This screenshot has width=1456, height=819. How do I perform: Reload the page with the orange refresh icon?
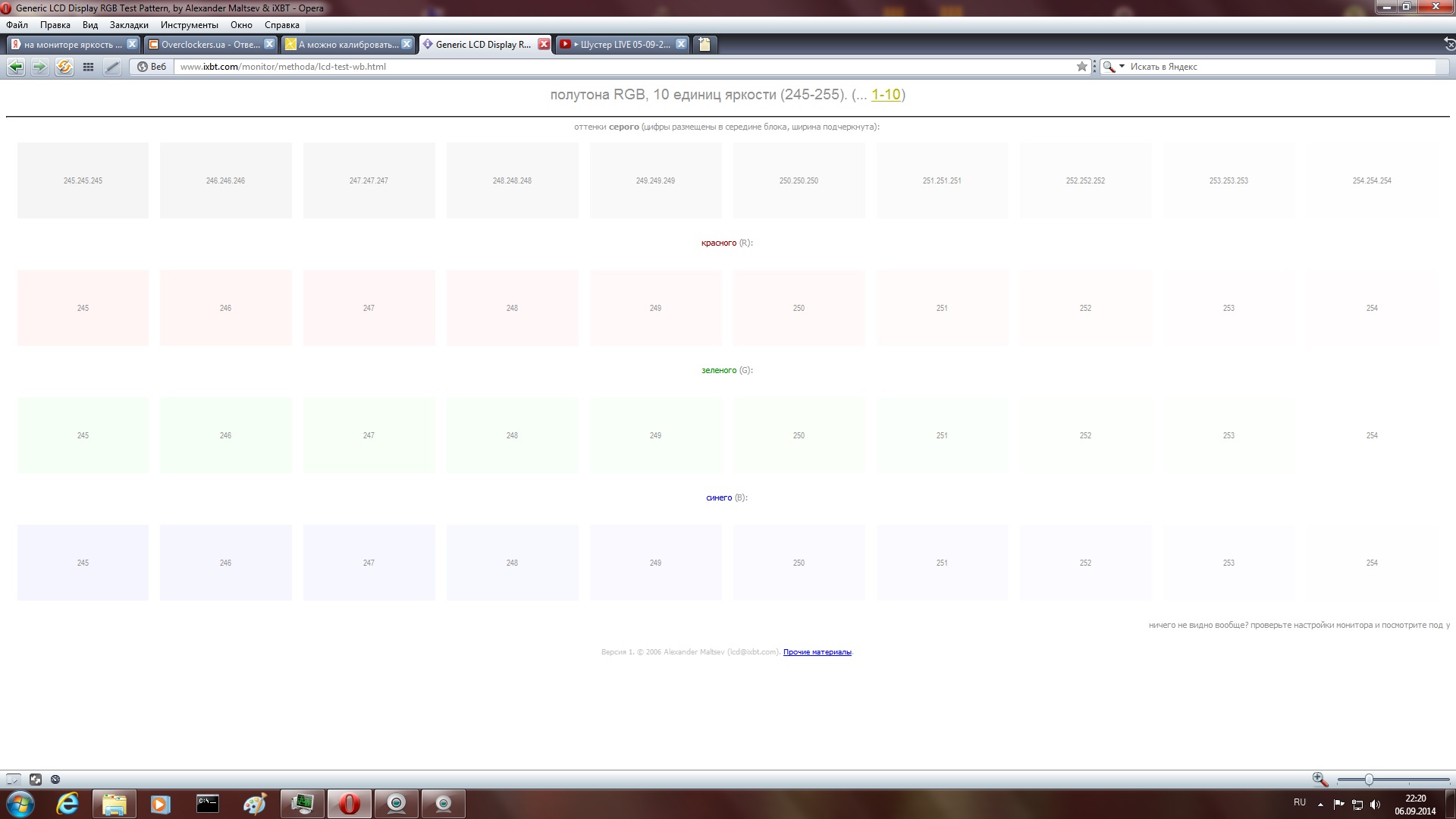coord(64,67)
